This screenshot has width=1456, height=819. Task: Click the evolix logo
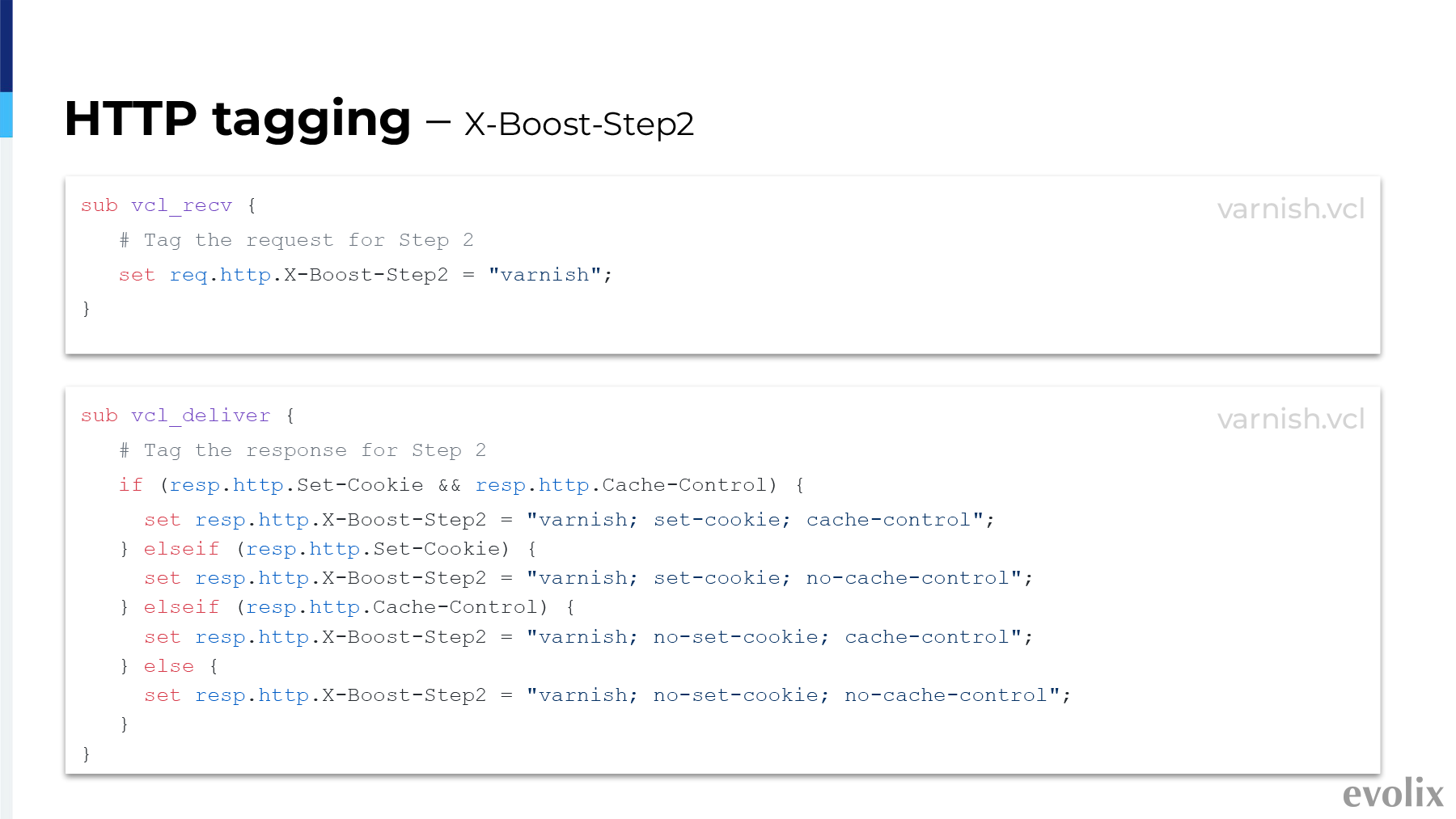tap(1393, 793)
